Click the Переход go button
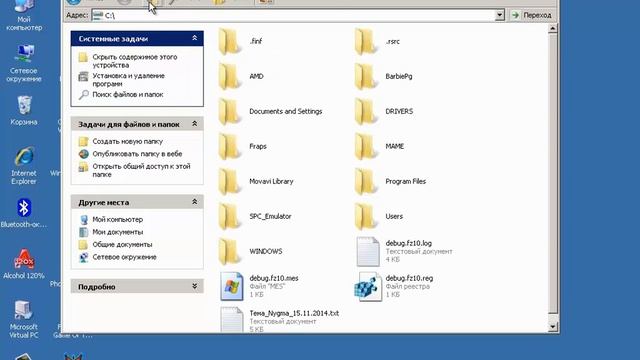 532,15
